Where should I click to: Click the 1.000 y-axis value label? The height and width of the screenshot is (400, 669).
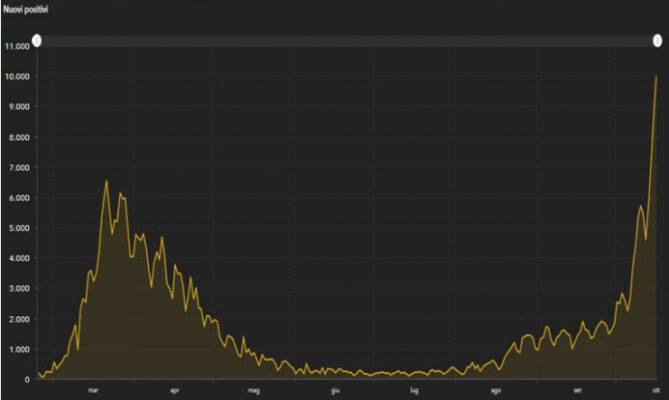click(18, 349)
